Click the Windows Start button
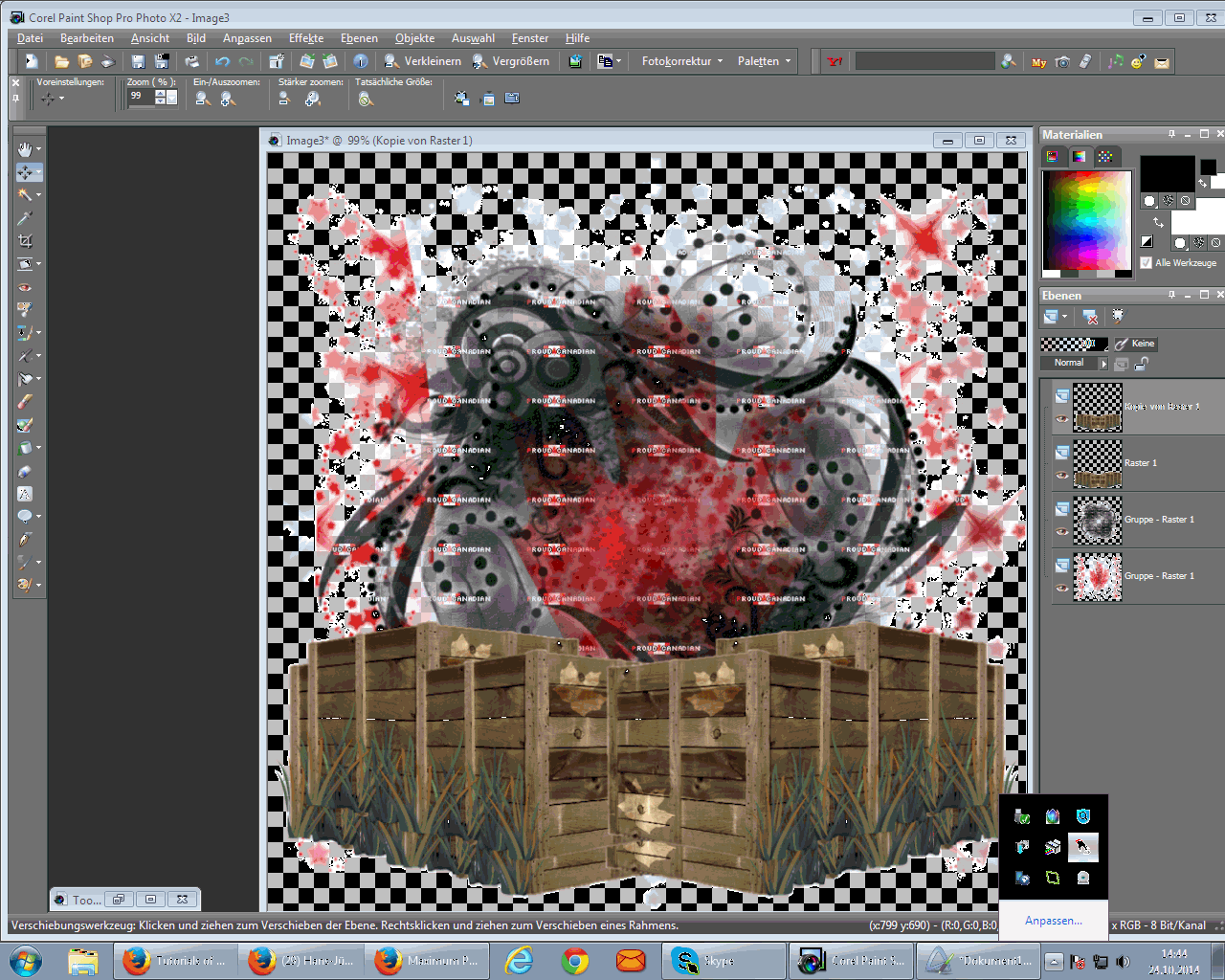 click(26, 961)
